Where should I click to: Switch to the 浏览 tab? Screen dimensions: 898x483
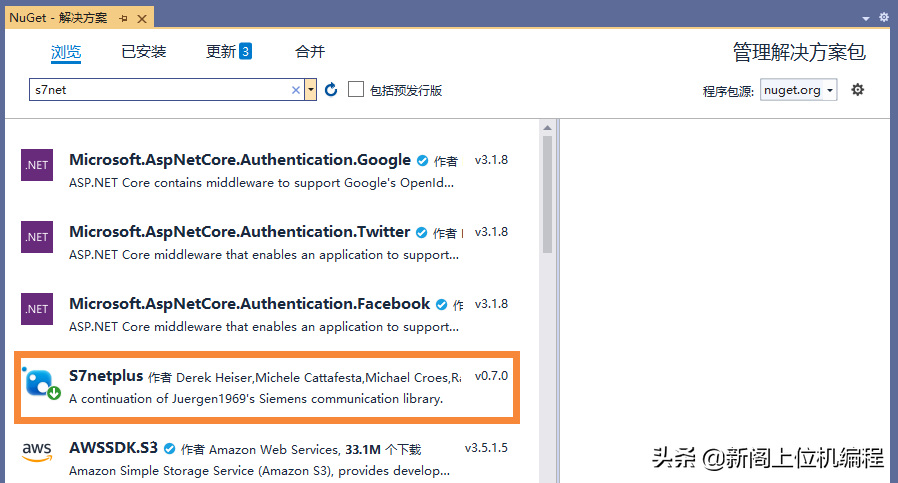pos(66,52)
